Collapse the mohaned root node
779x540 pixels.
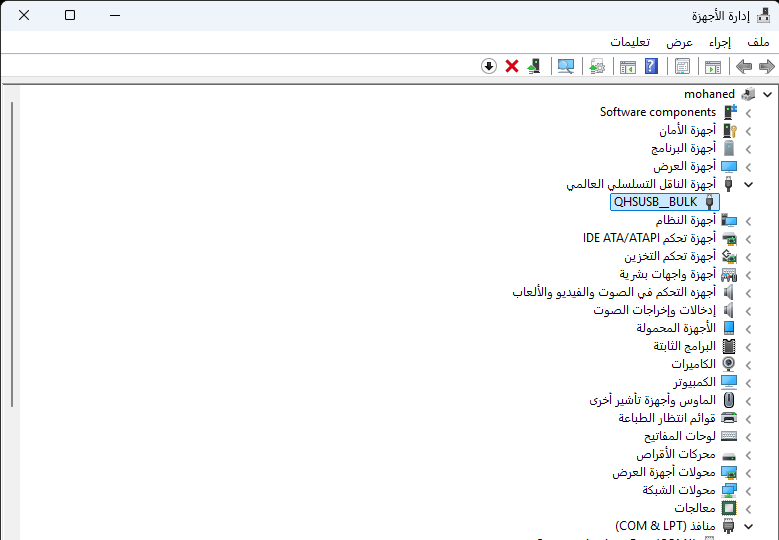pyautogui.click(x=768, y=94)
